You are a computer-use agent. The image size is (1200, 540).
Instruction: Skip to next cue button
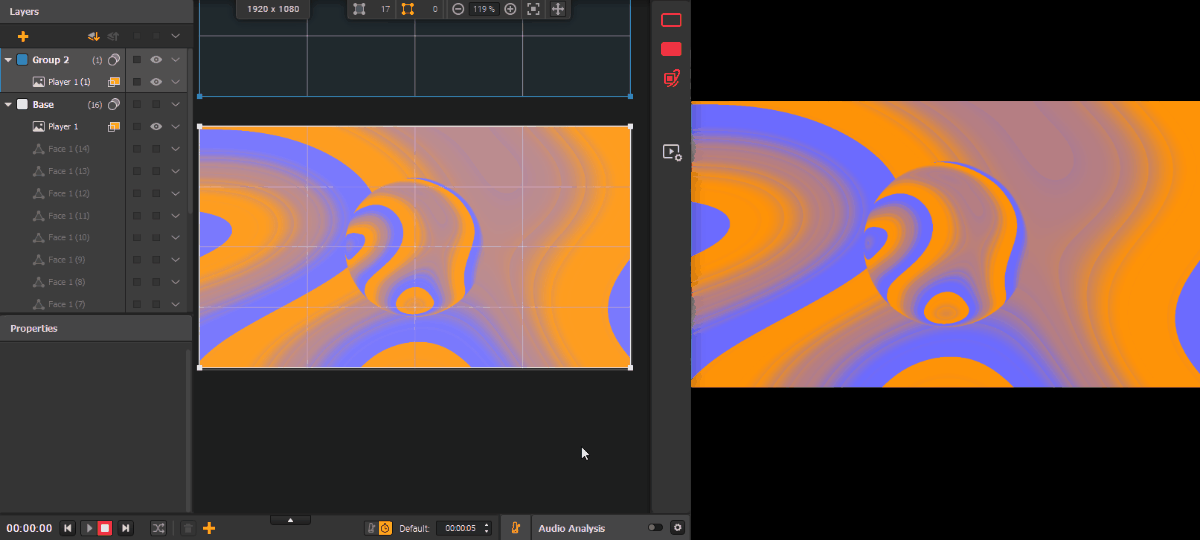coord(126,528)
